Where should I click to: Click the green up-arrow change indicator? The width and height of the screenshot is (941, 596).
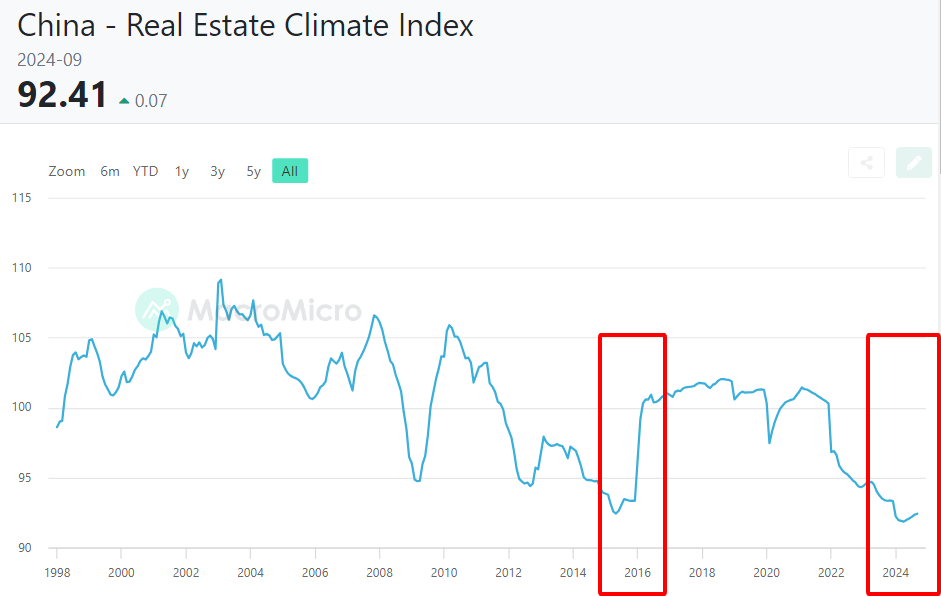tap(124, 100)
